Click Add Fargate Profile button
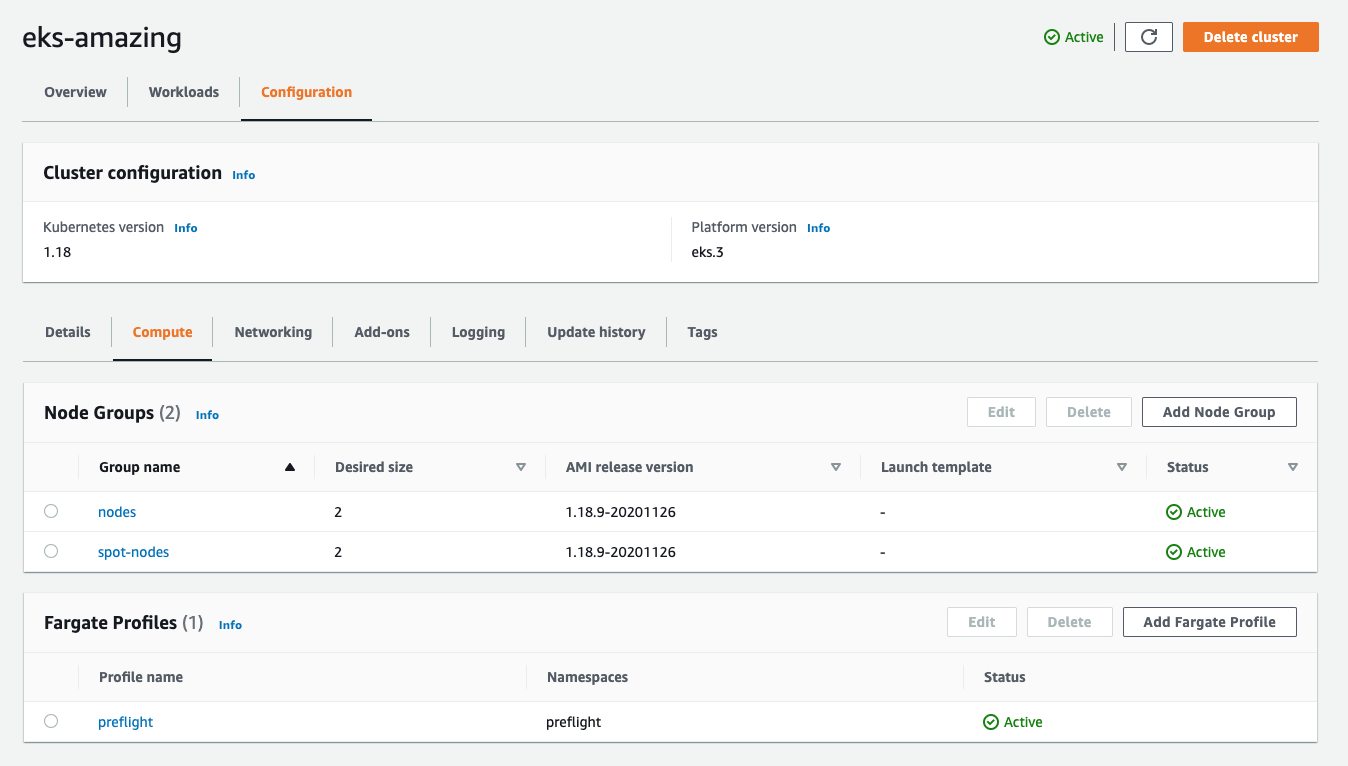Viewport: 1348px width, 766px height. (x=1209, y=622)
